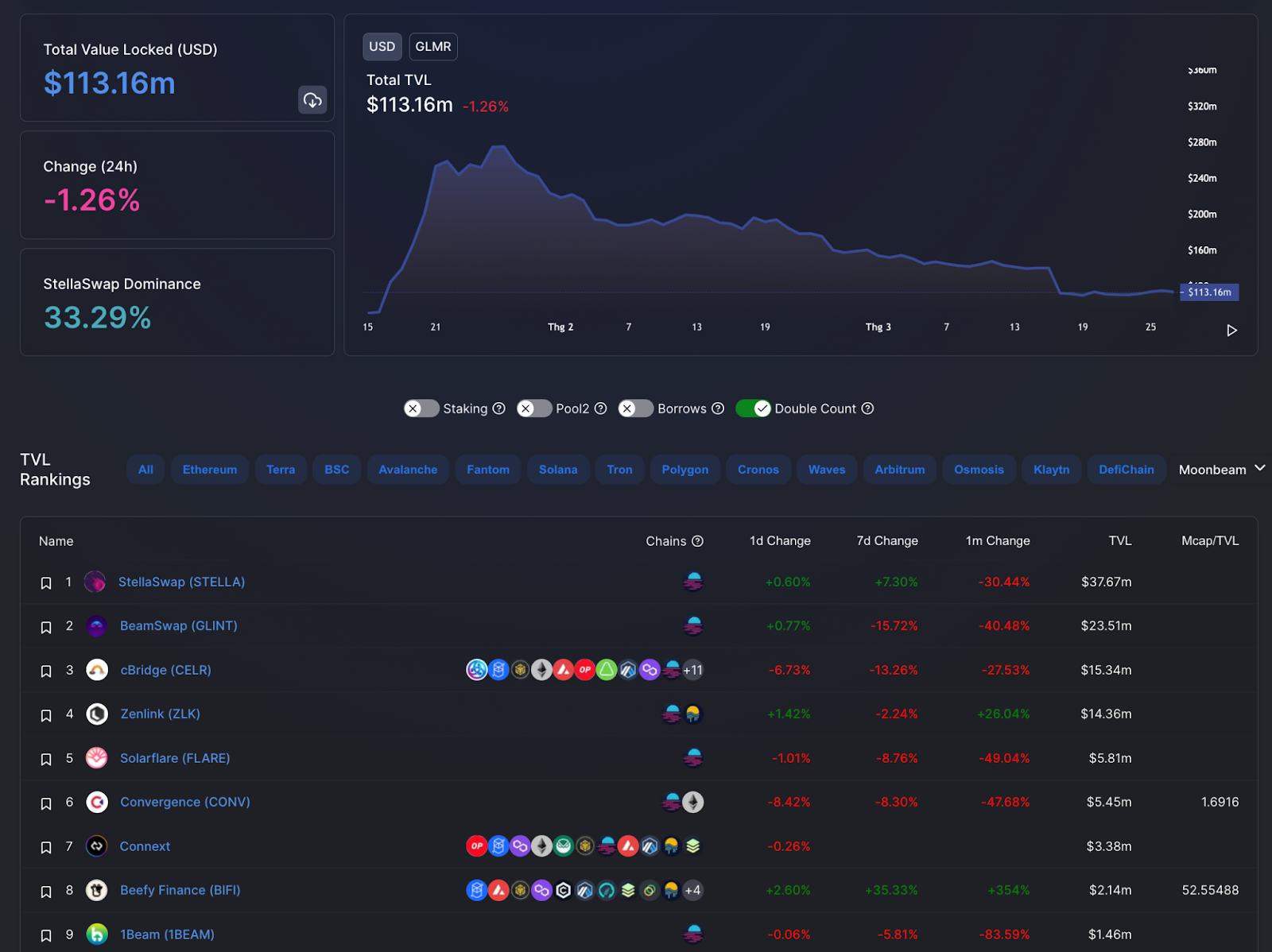The height and width of the screenshot is (952, 1272).
Task: Bookmark the Zenlink (ZLK) row
Action: pyautogui.click(x=46, y=715)
